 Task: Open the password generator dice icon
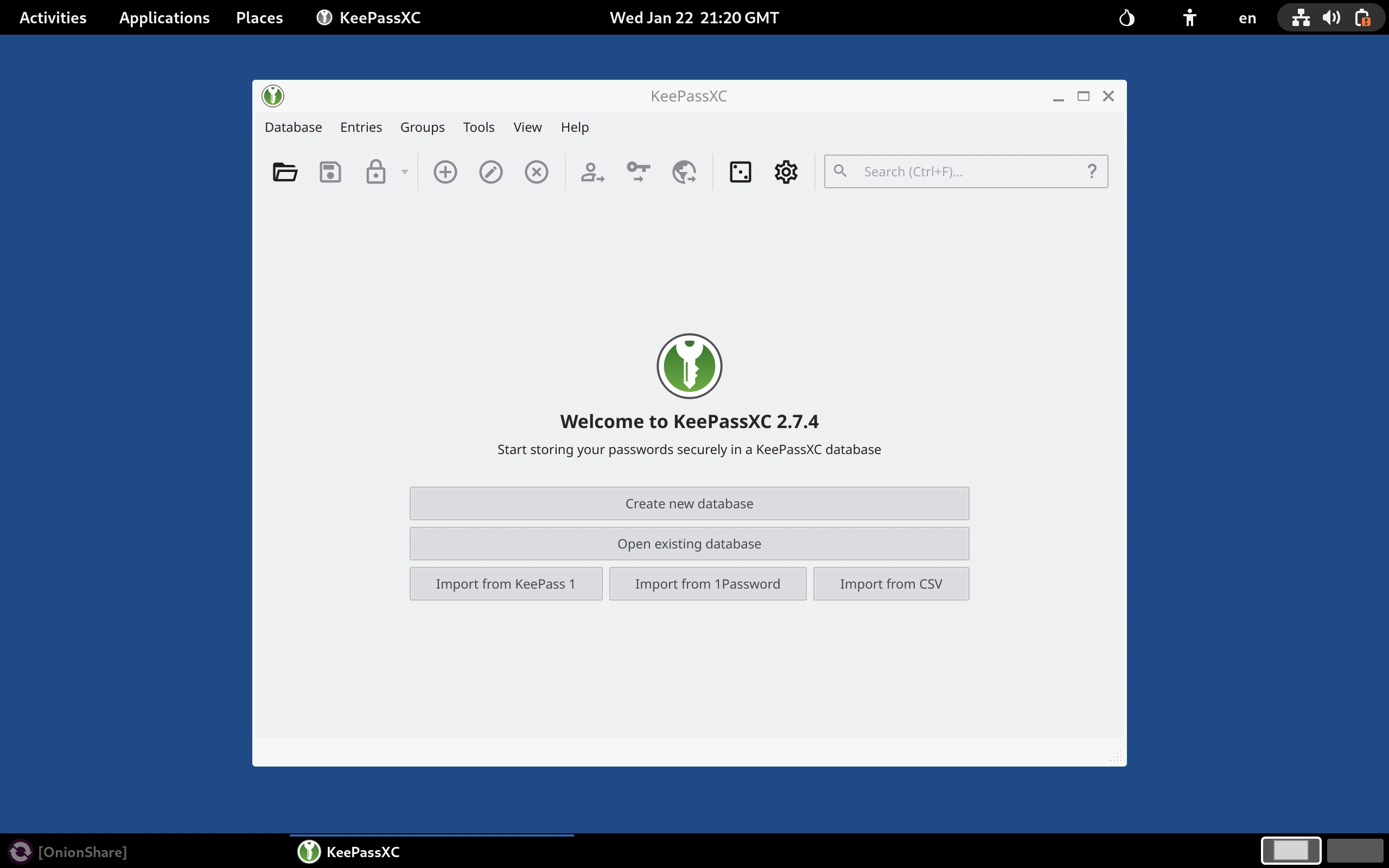(x=741, y=171)
